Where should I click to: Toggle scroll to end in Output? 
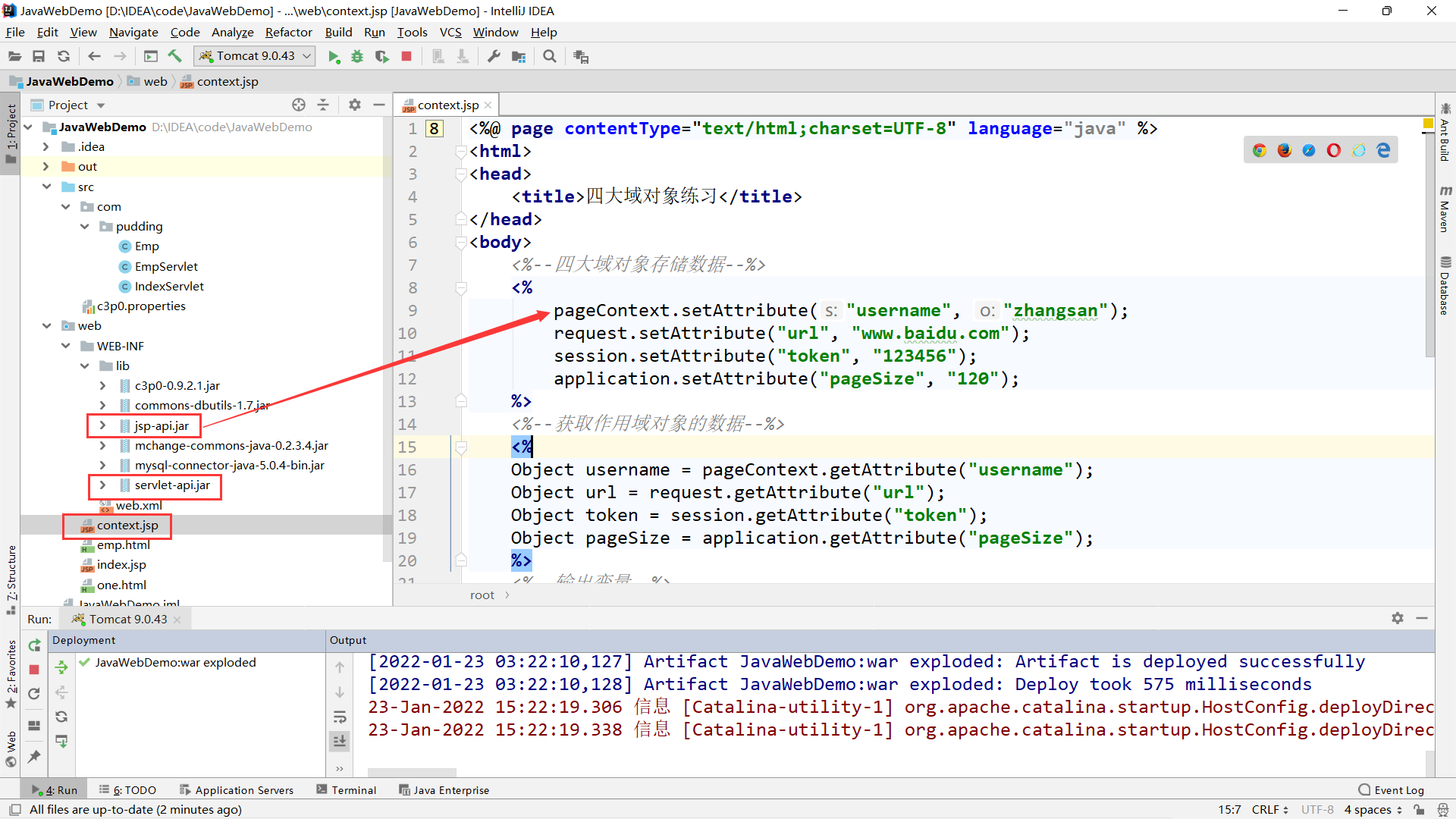point(340,741)
